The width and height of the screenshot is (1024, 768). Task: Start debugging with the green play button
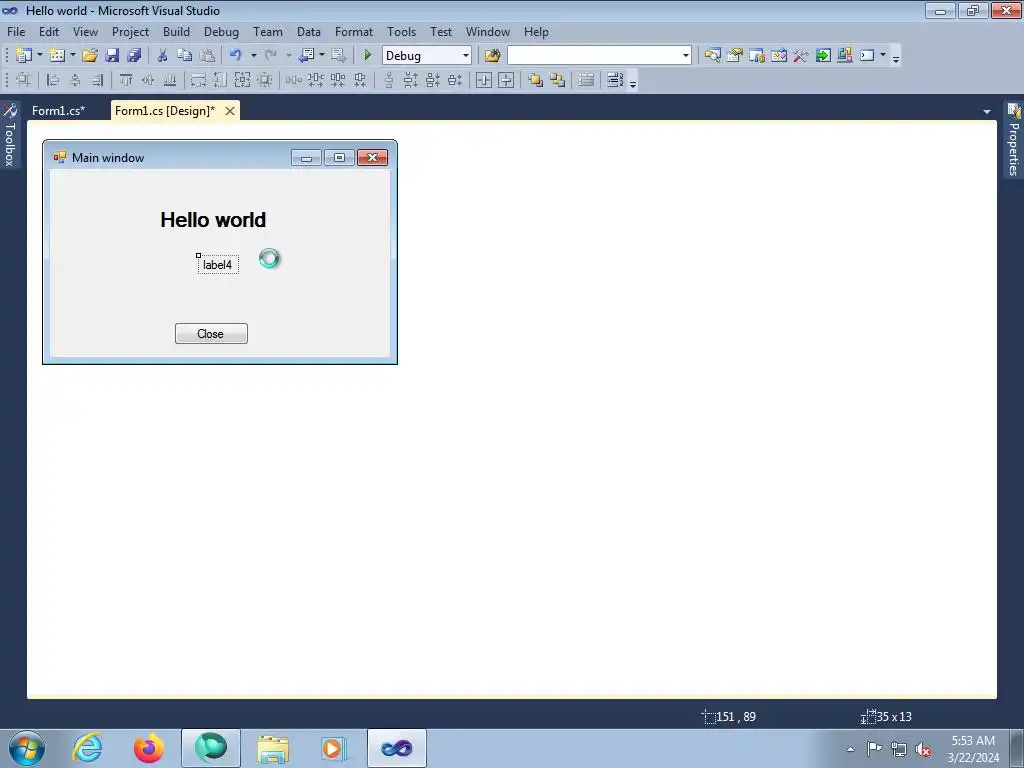[x=368, y=56]
